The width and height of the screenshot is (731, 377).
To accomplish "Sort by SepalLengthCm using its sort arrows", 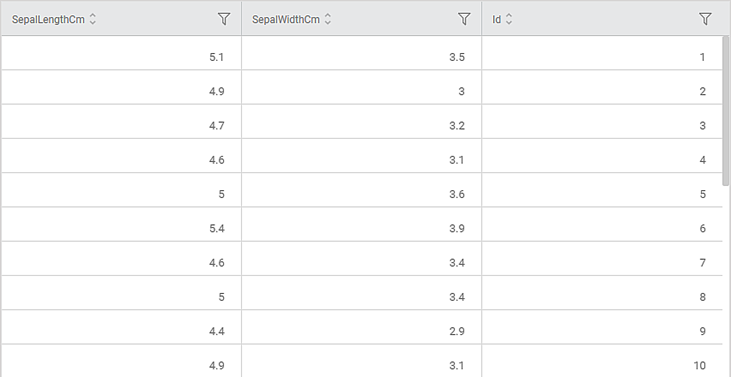I will click(x=93, y=20).
